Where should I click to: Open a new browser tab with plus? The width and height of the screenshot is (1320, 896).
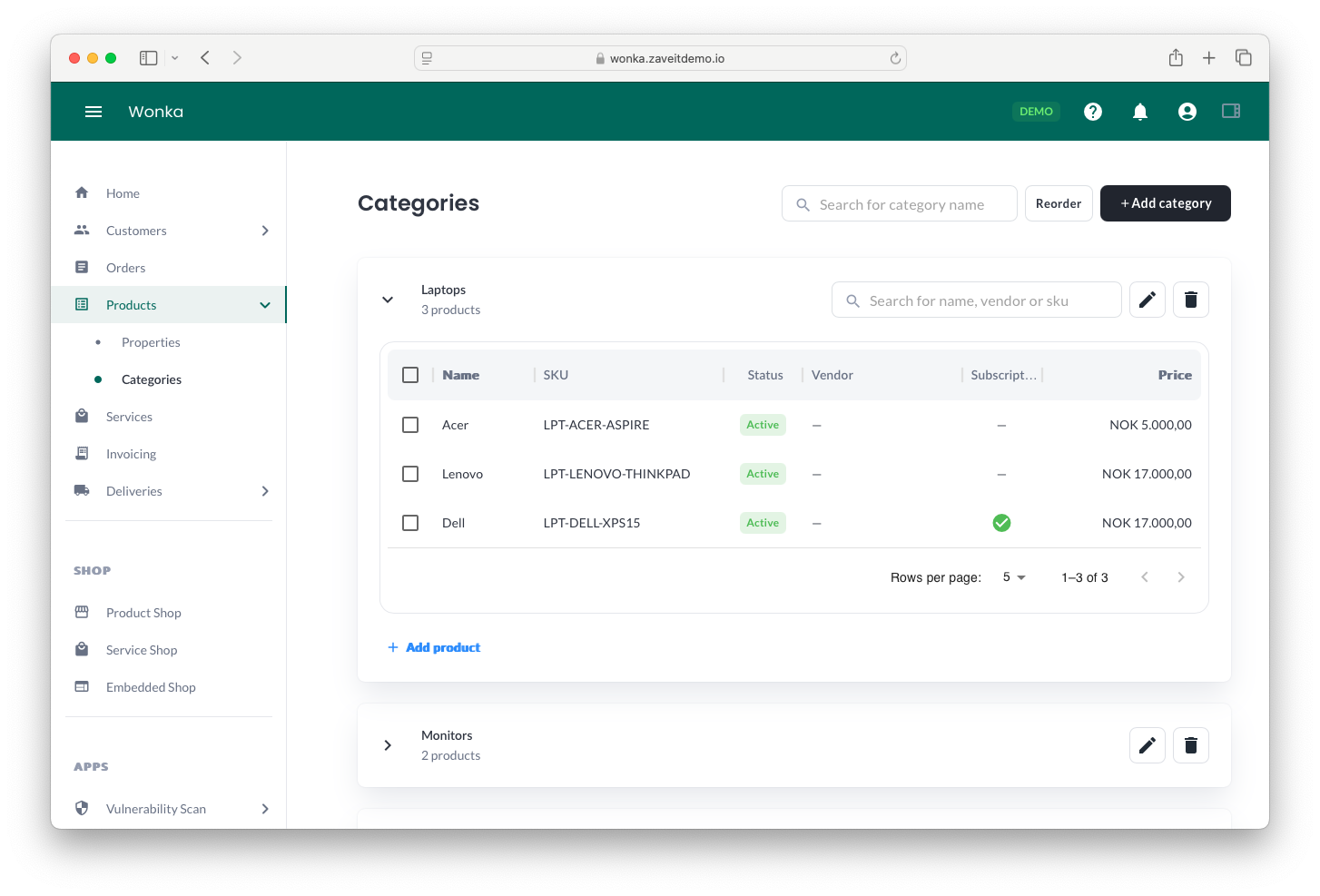[x=1209, y=58]
